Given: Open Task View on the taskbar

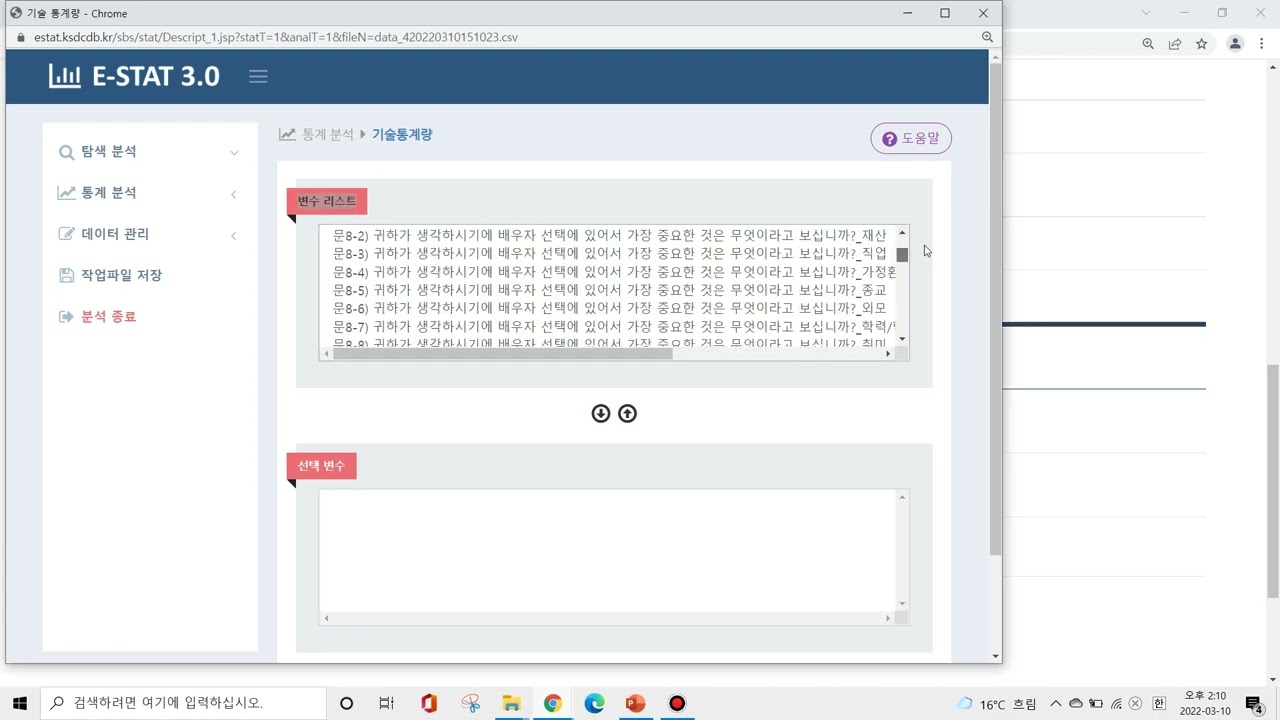Looking at the screenshot, I should pyautogui.click(x=387, y=703).
